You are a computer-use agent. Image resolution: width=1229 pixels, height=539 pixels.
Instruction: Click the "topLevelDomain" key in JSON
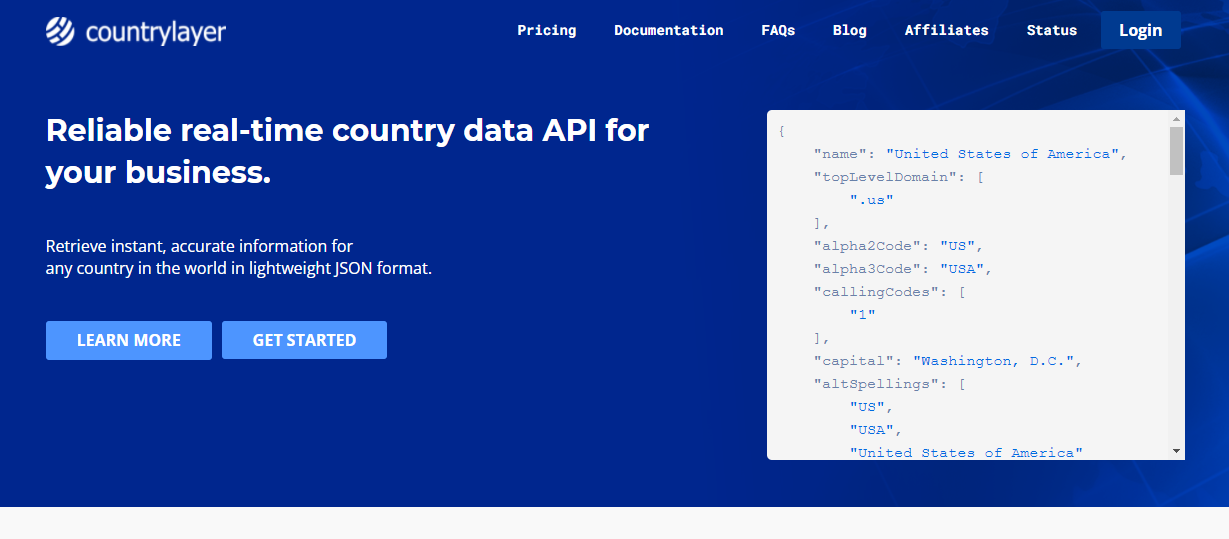pyautogui.click(x=886, y=177)
